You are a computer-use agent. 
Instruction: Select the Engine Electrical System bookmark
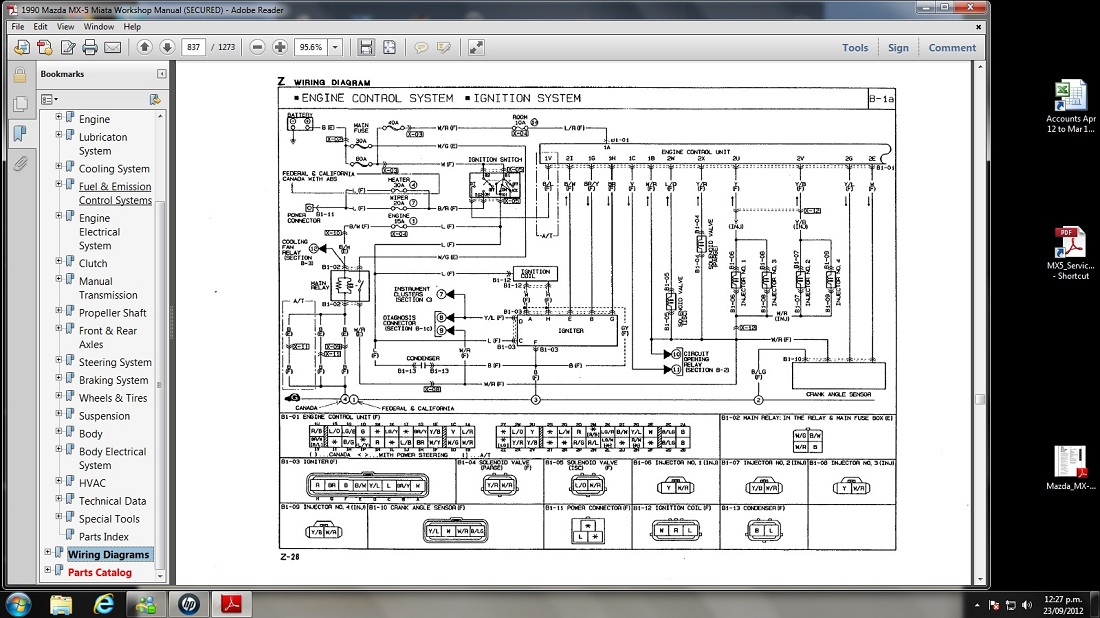[x=99, y=231]
